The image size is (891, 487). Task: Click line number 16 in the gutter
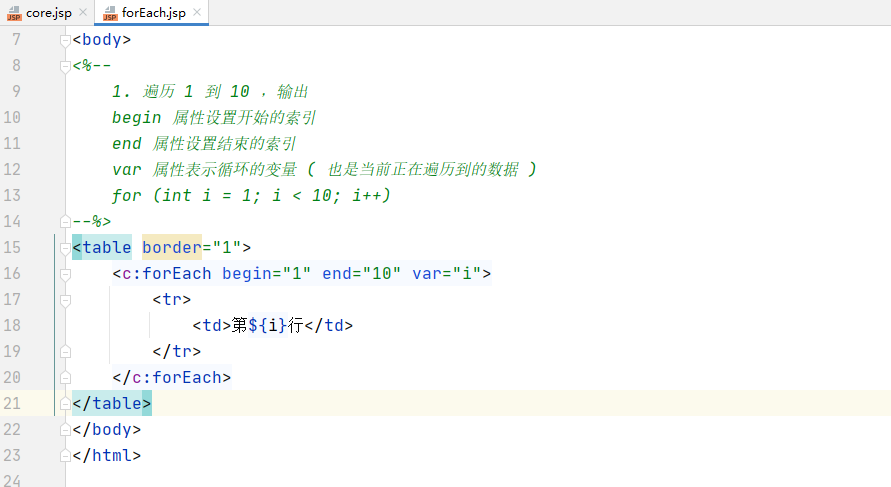coord(12,273)
